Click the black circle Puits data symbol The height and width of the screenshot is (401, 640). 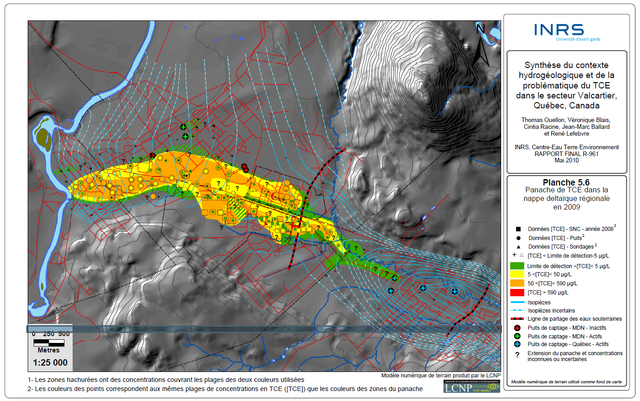pyautogui.click(x=518, y=238)
